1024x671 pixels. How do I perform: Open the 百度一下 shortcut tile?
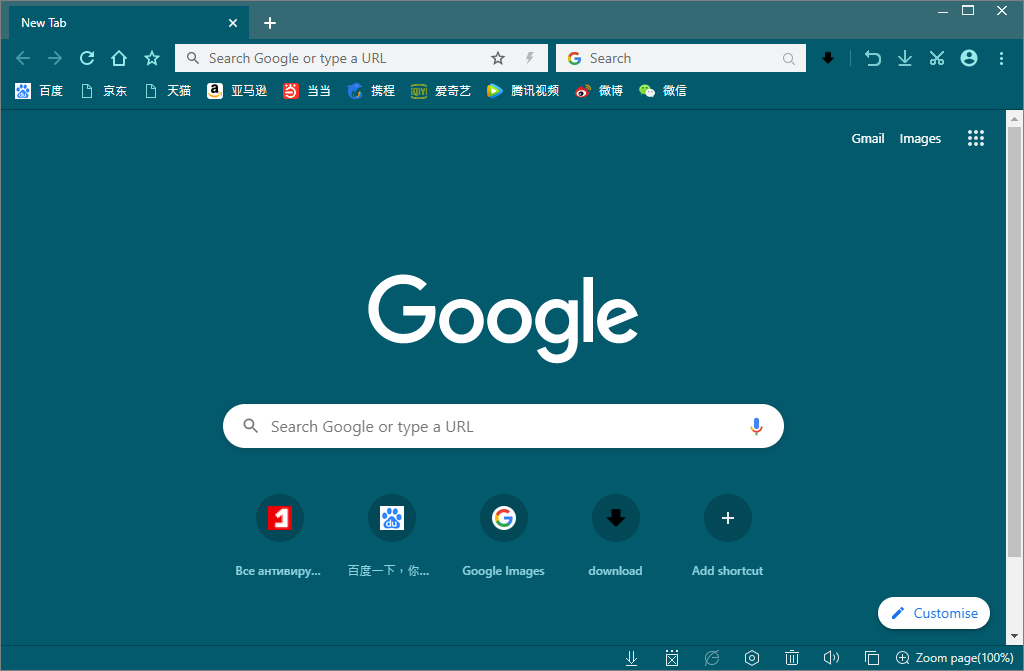tap(391, 536)
